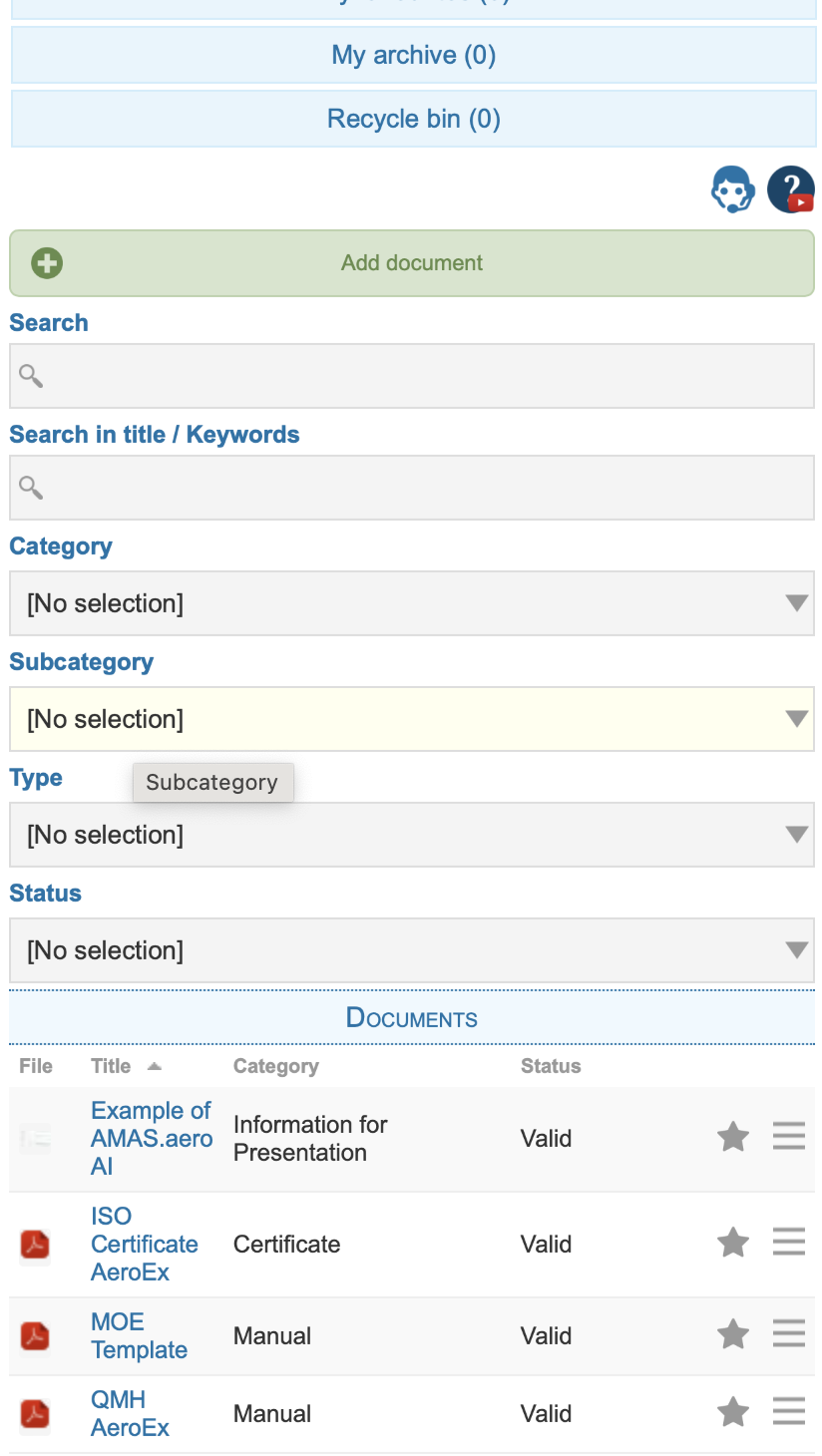This screenshot has height=1456, width=822.
Task: Open the ISO Certificate AeroEx document link
Action: pos(144,1244)
